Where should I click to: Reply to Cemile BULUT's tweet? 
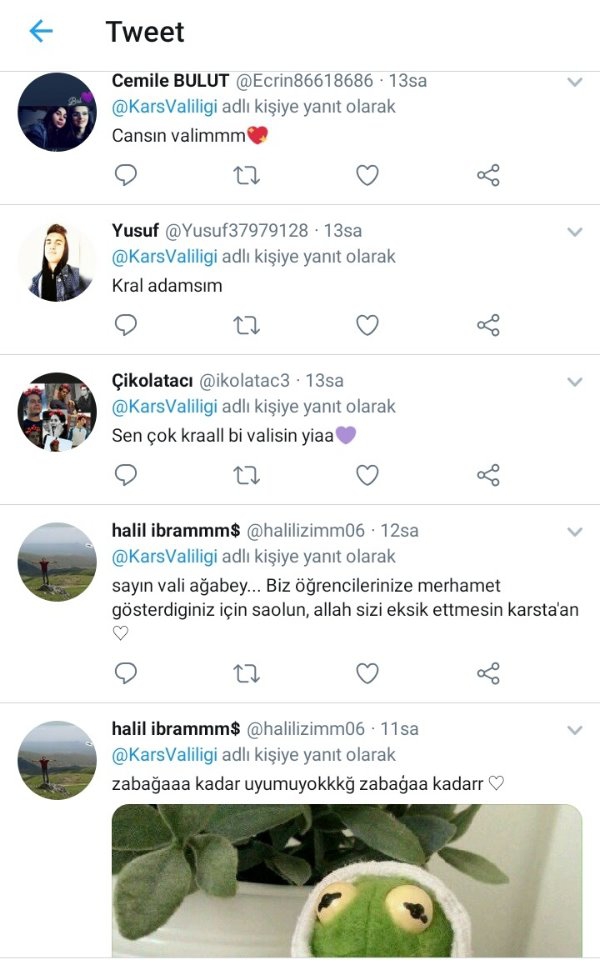click(x=126, y=175)
